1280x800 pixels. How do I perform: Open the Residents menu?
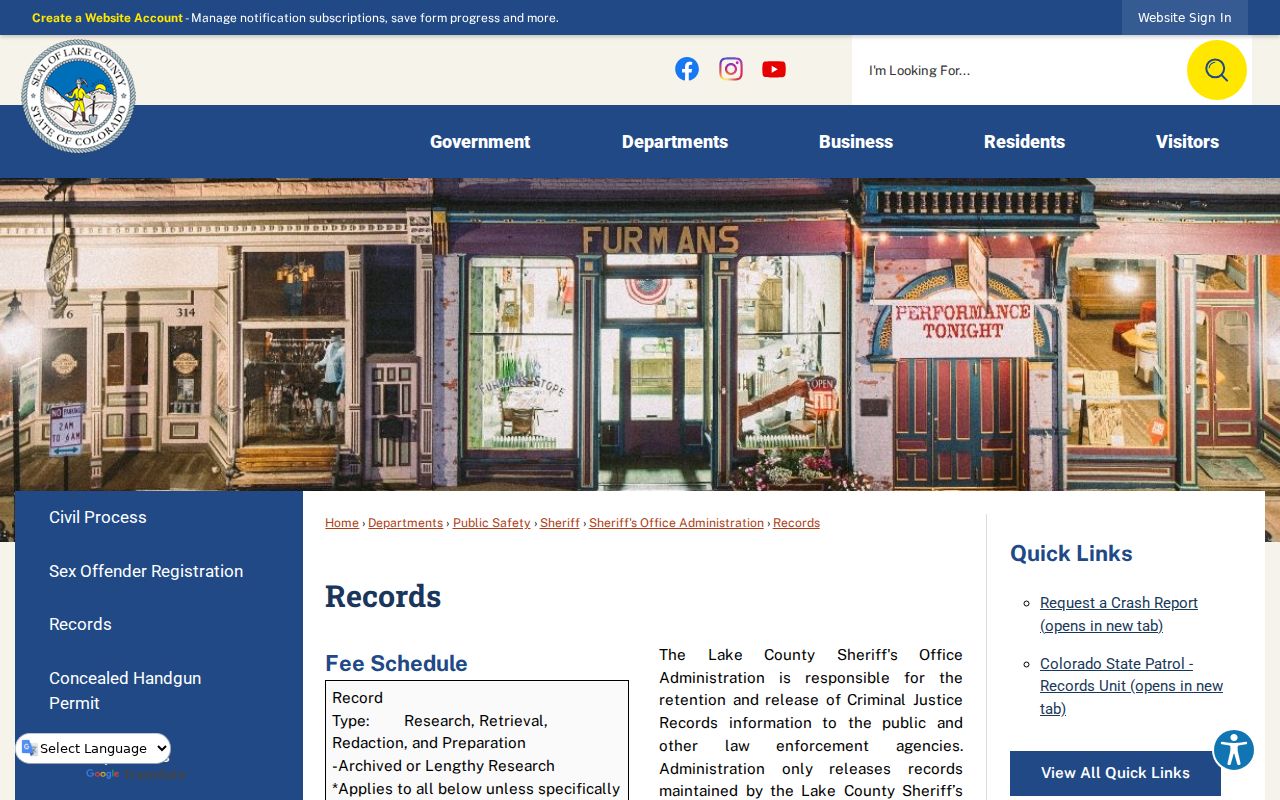(x=1024, y=142)
